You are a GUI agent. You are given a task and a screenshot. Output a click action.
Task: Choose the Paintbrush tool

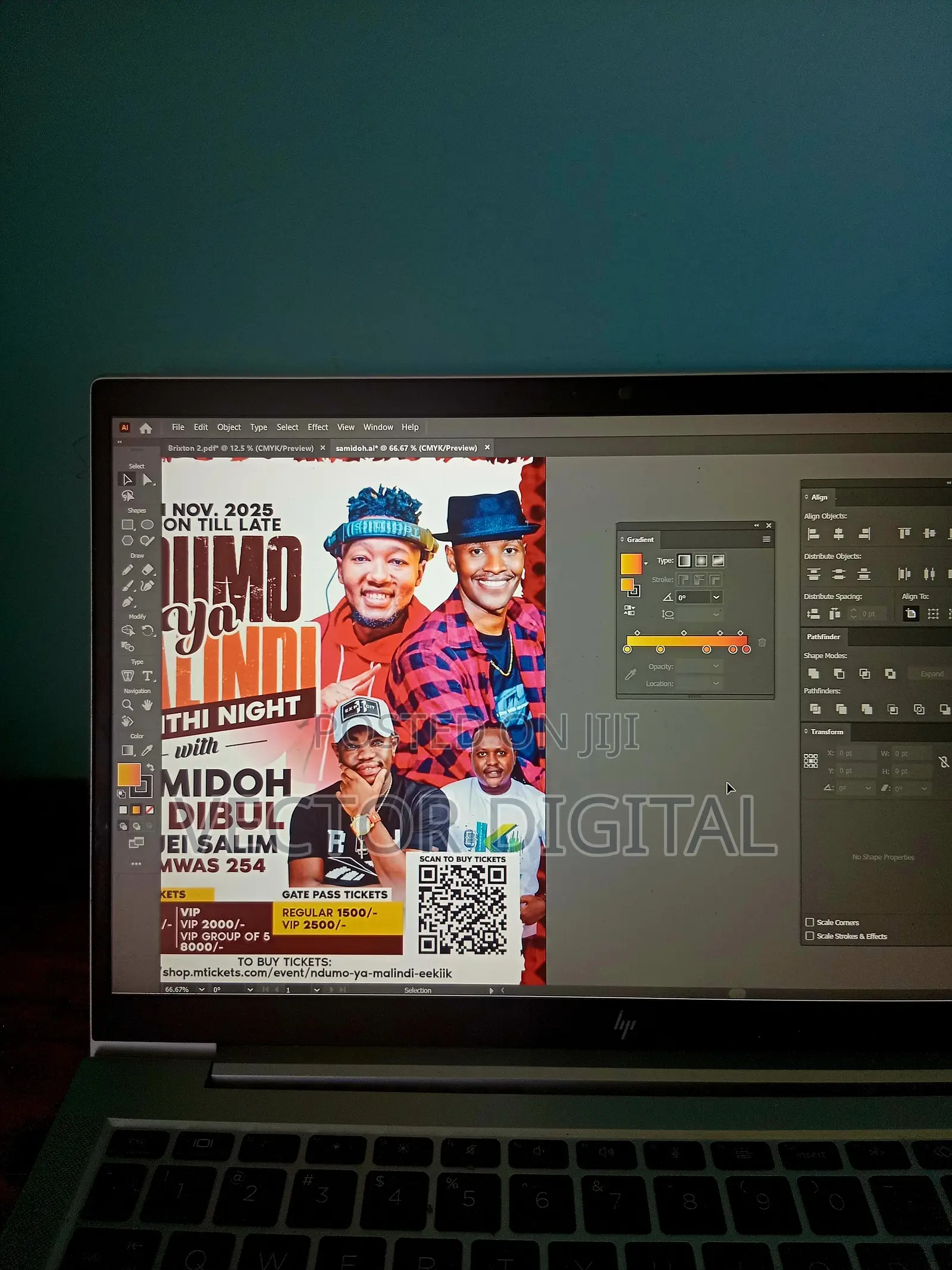127,586
